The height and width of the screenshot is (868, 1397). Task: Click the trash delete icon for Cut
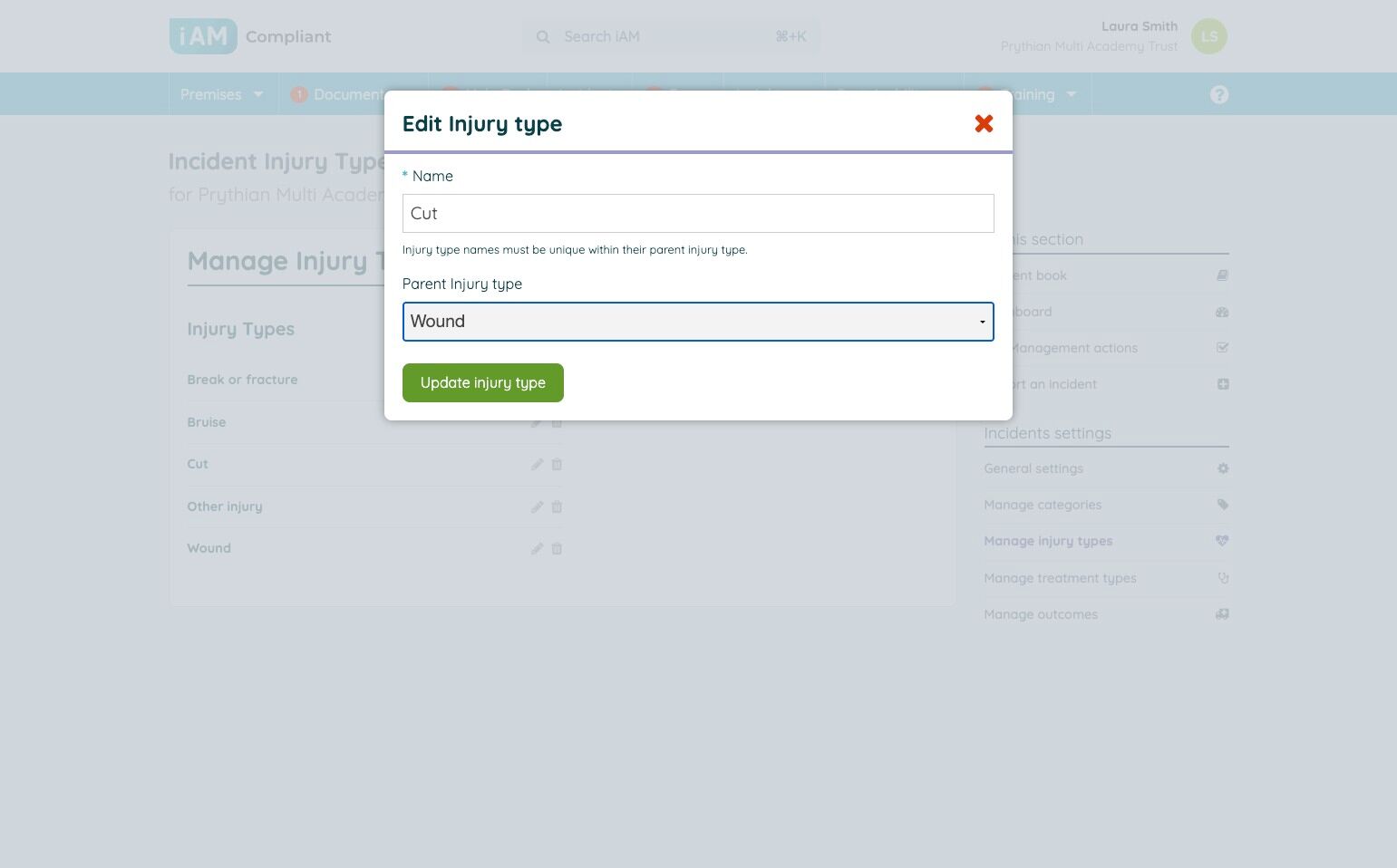point(557,465)
